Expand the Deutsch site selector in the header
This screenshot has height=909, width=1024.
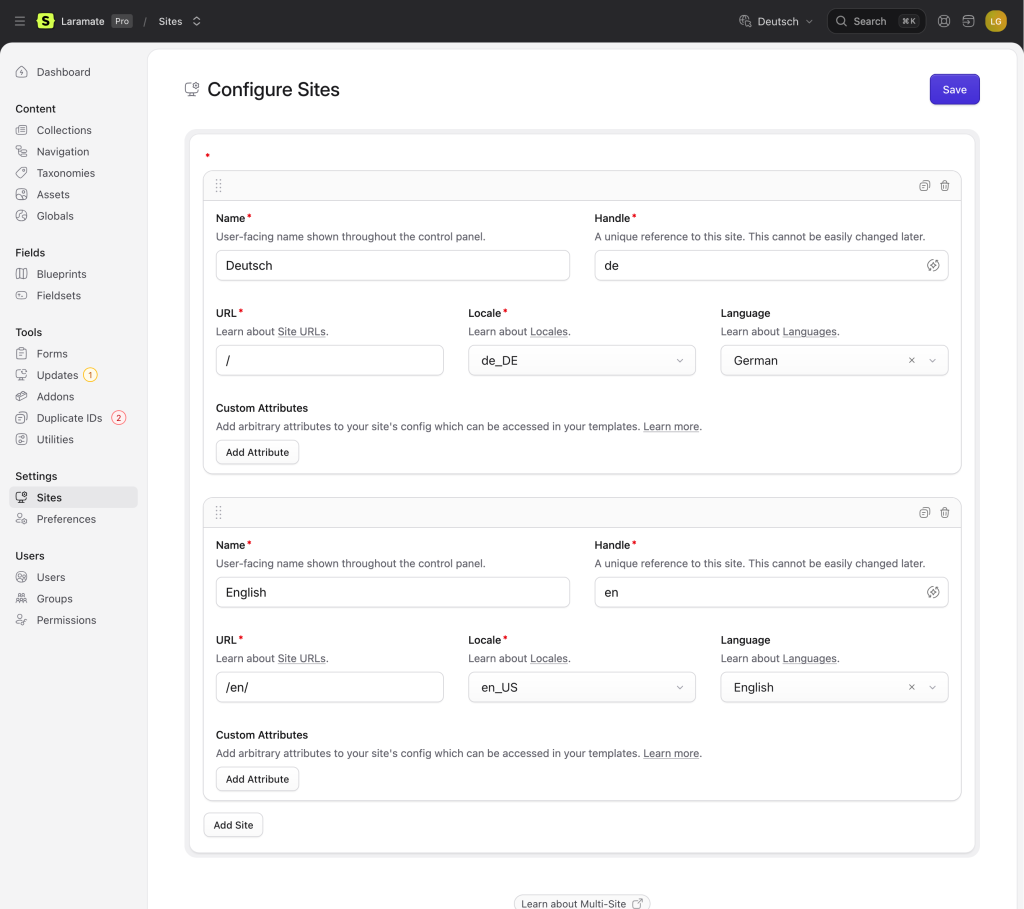tap(776, 21)
